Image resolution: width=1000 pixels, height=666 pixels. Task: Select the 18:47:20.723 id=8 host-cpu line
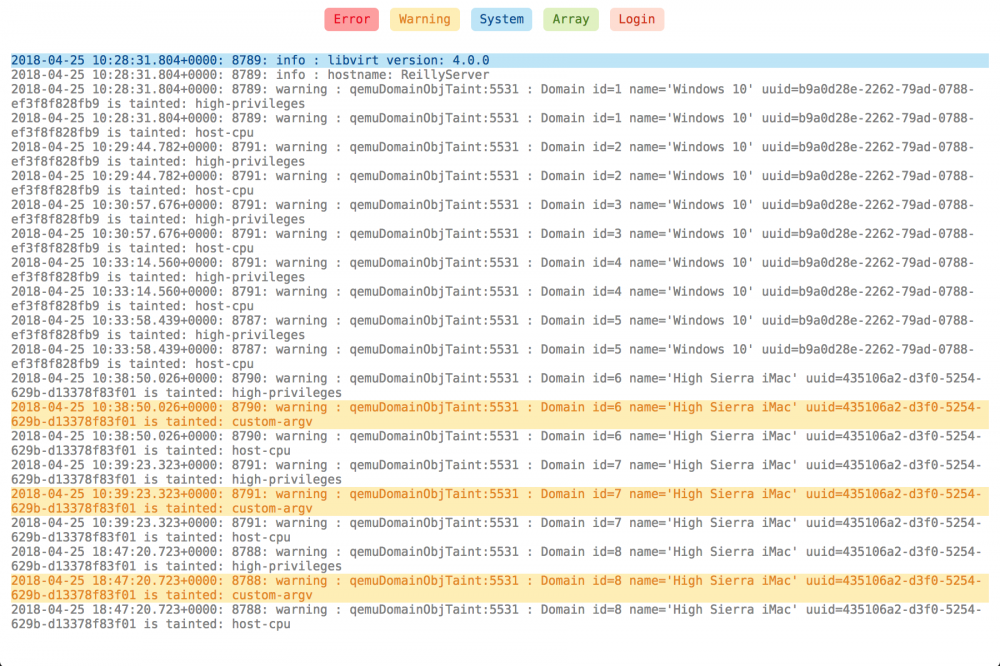(x=499, y=617)
